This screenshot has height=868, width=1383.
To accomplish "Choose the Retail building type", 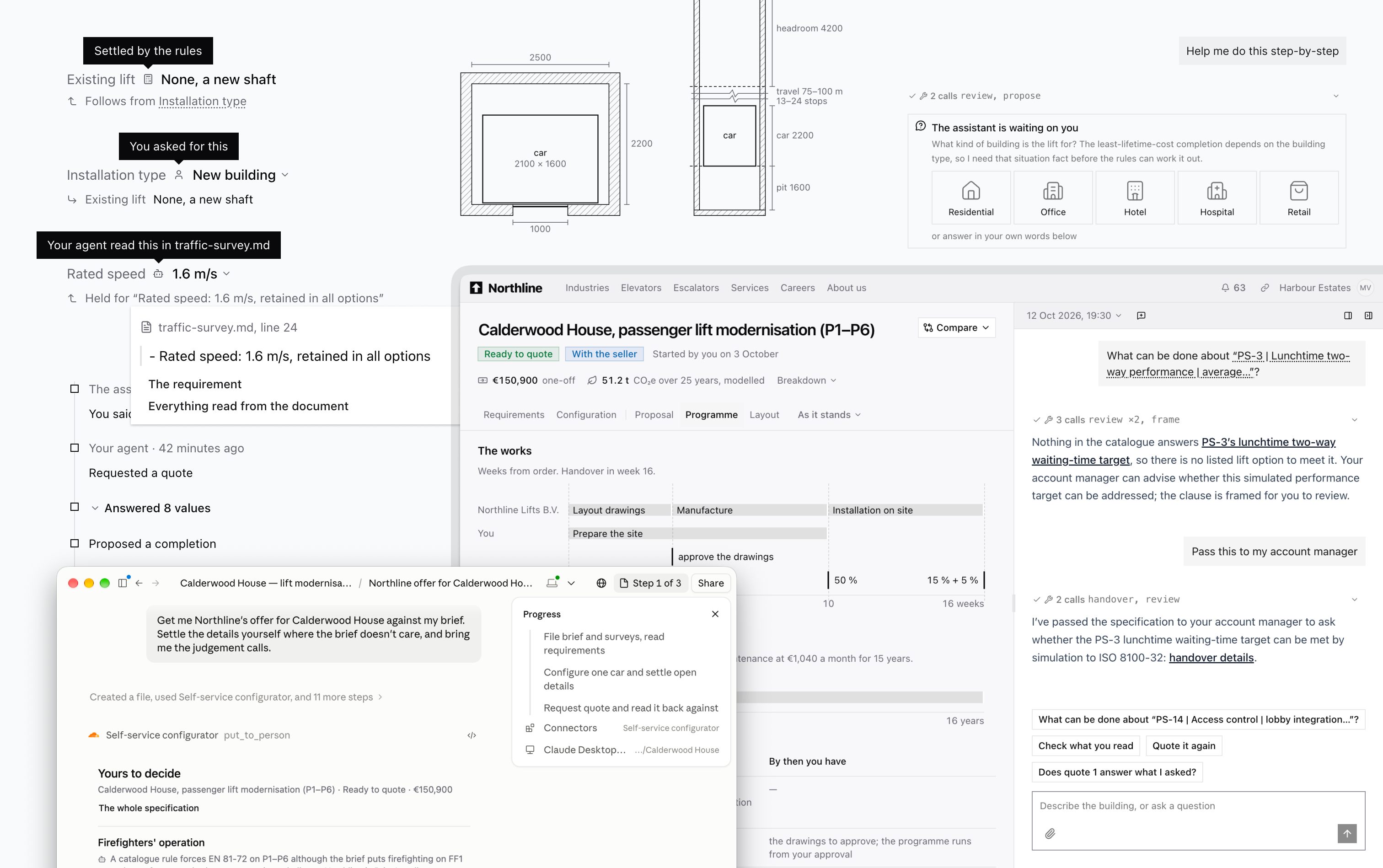I will click(1298, 198).
